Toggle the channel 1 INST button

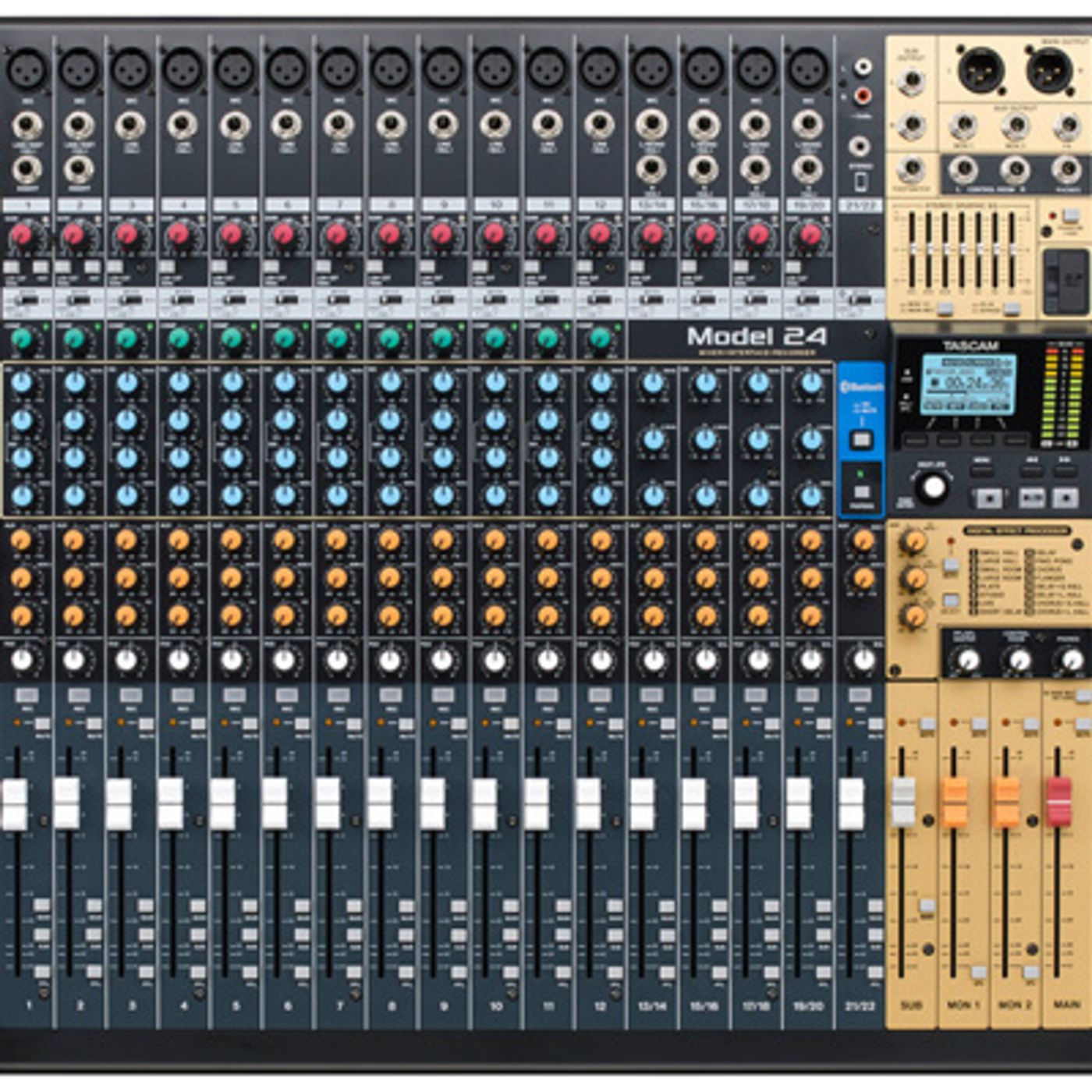41,268
